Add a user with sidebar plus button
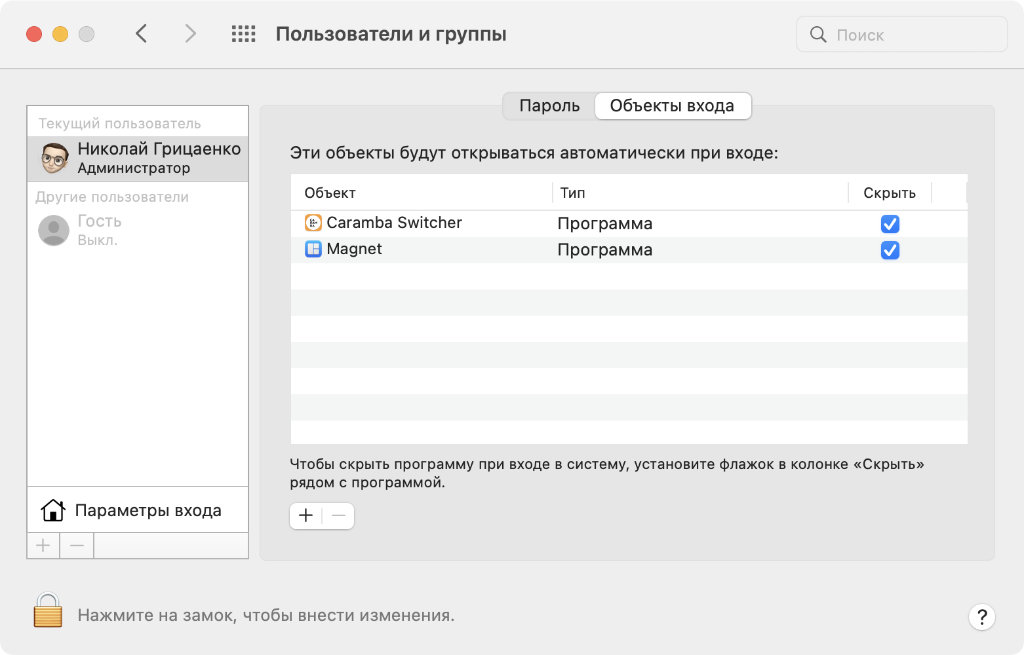 (43, 545)
